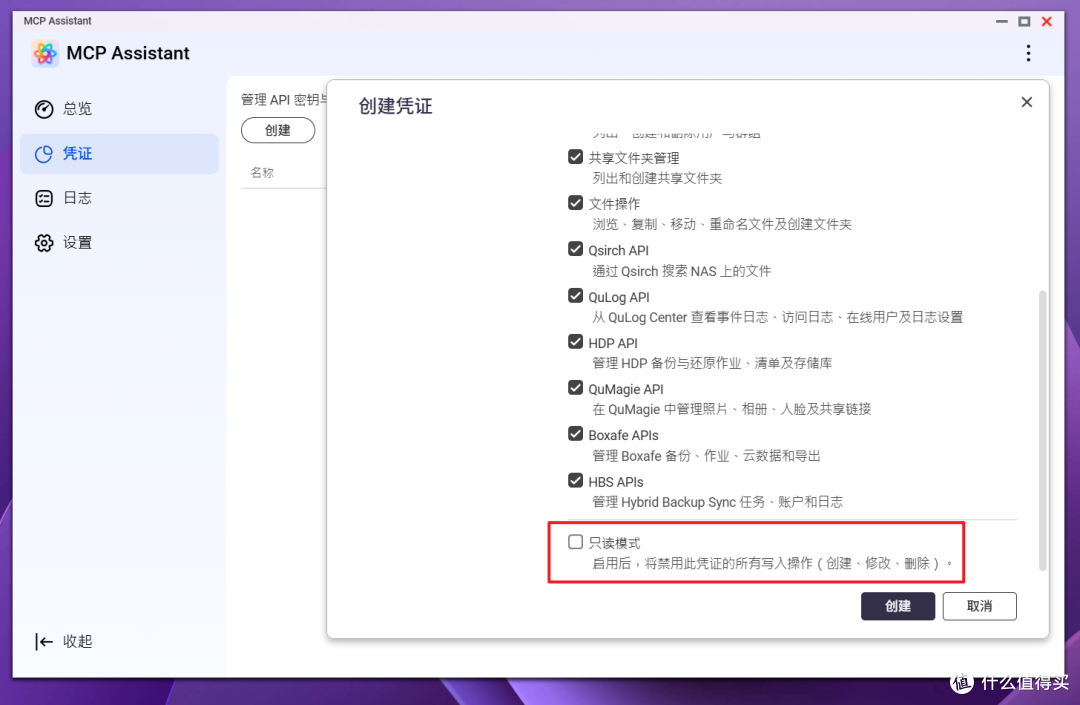Uncheck the QuLog API checkbox
Image resolution: width=1080 pixels, height=705 pixels.
[x=576, y=295]
